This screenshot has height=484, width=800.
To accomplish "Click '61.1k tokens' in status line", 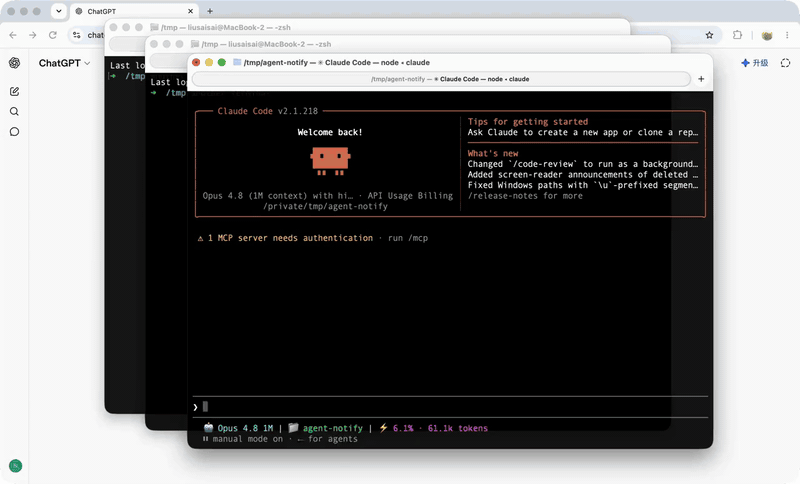I will point(458,428).
